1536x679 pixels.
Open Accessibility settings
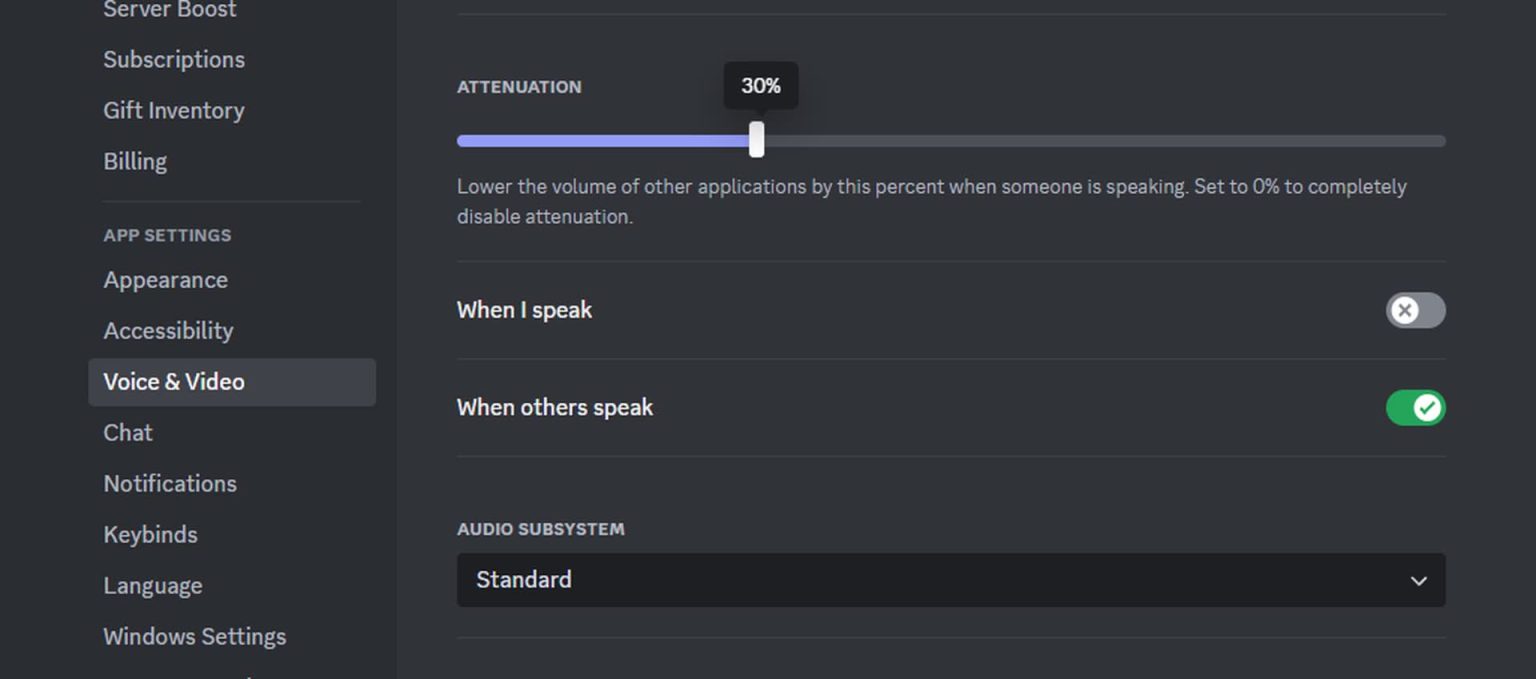pyautogui.click(x=168, y=331)
